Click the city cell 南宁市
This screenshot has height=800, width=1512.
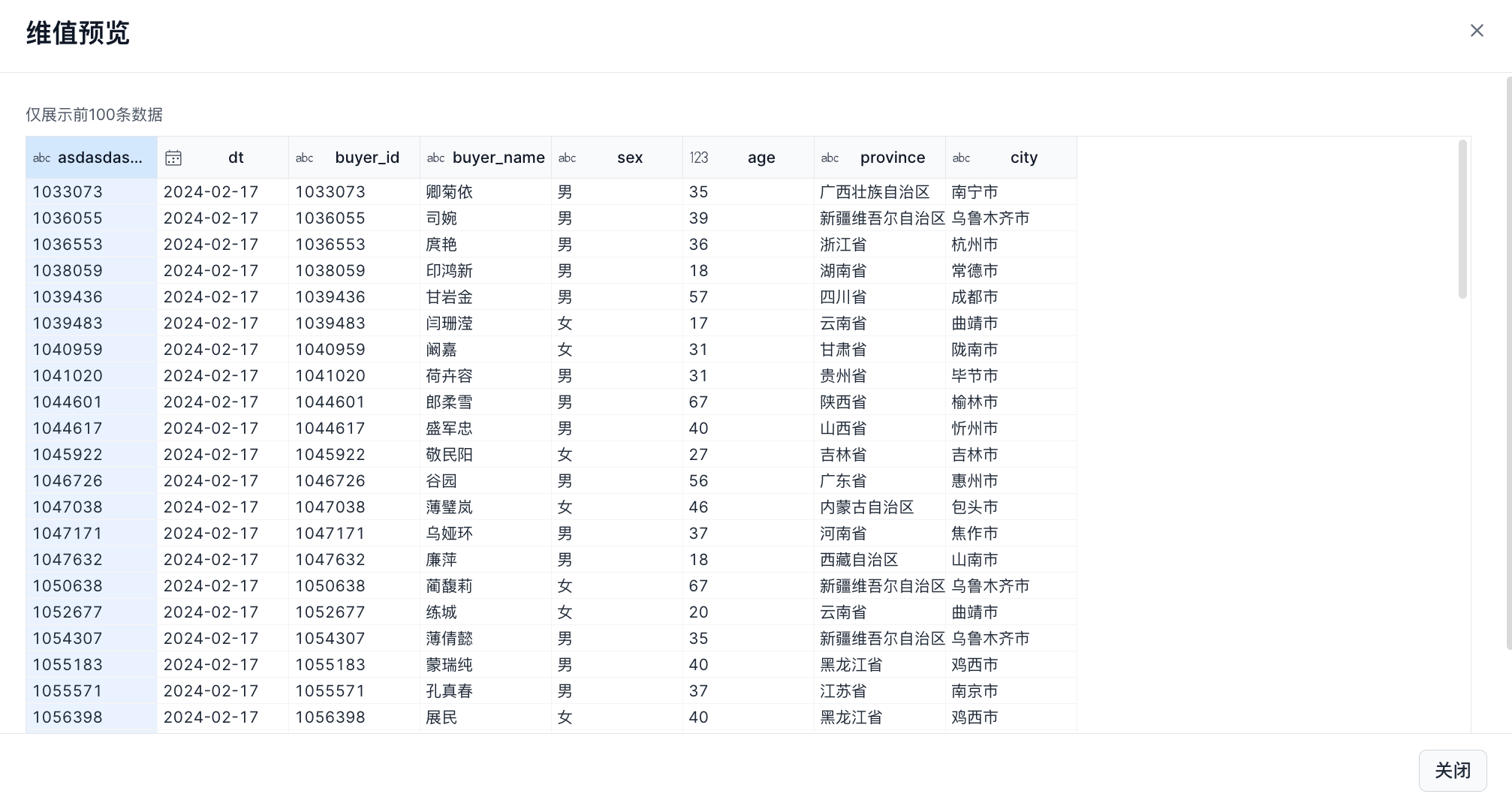pos(974,192)
